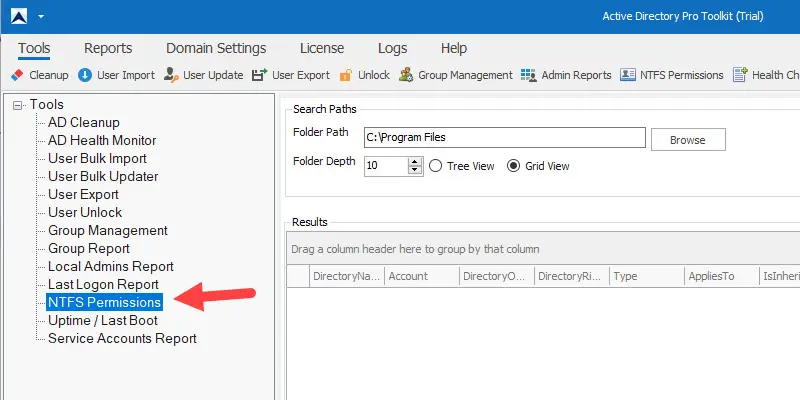
Task: Click the DirectoryRights column header
Action: click(572, 277)
